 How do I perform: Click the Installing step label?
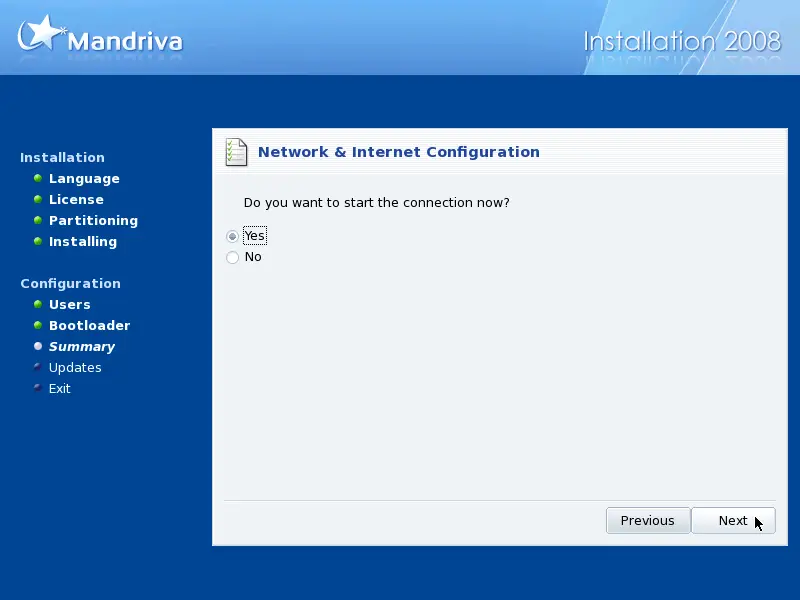pyautogui.click(x=83, y=242)
